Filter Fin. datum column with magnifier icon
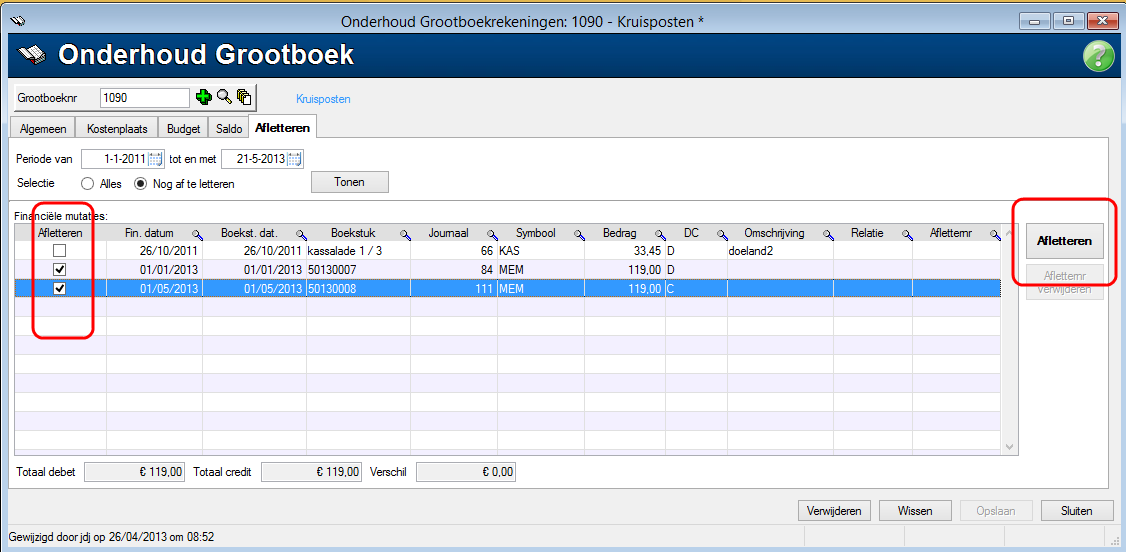 [x=197, y=234]
